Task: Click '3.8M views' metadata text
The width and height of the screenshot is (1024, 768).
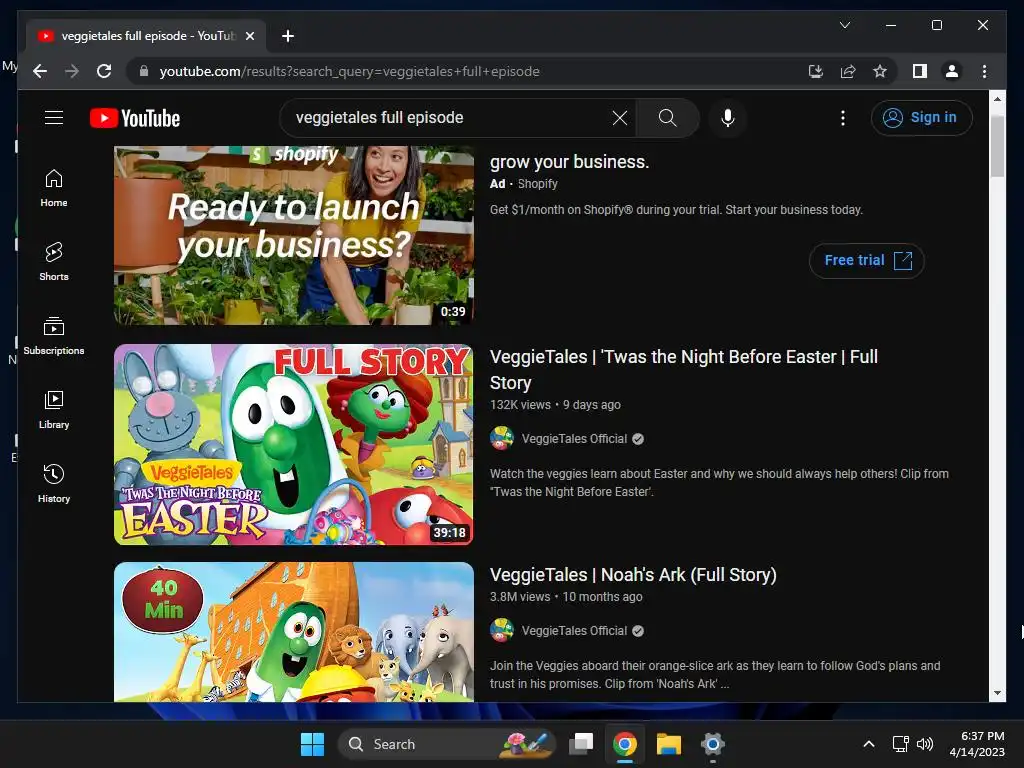Action: coord(520,597)
